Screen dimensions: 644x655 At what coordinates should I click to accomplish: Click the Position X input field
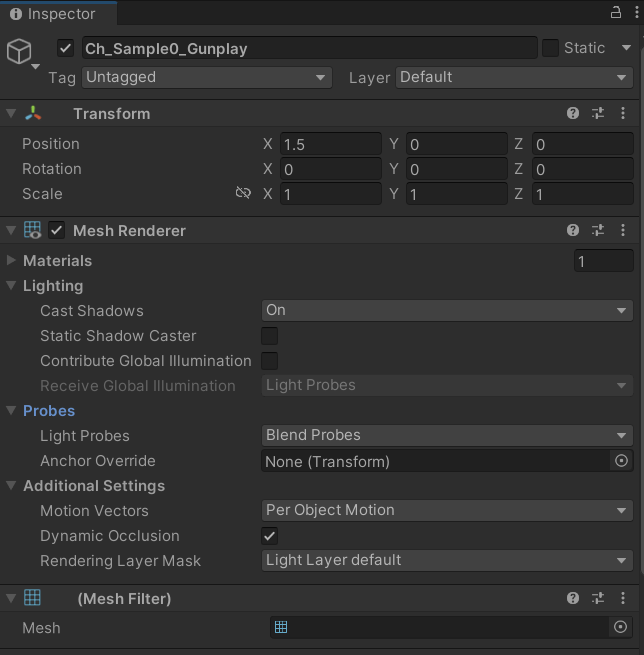click(x=330, y=144)
